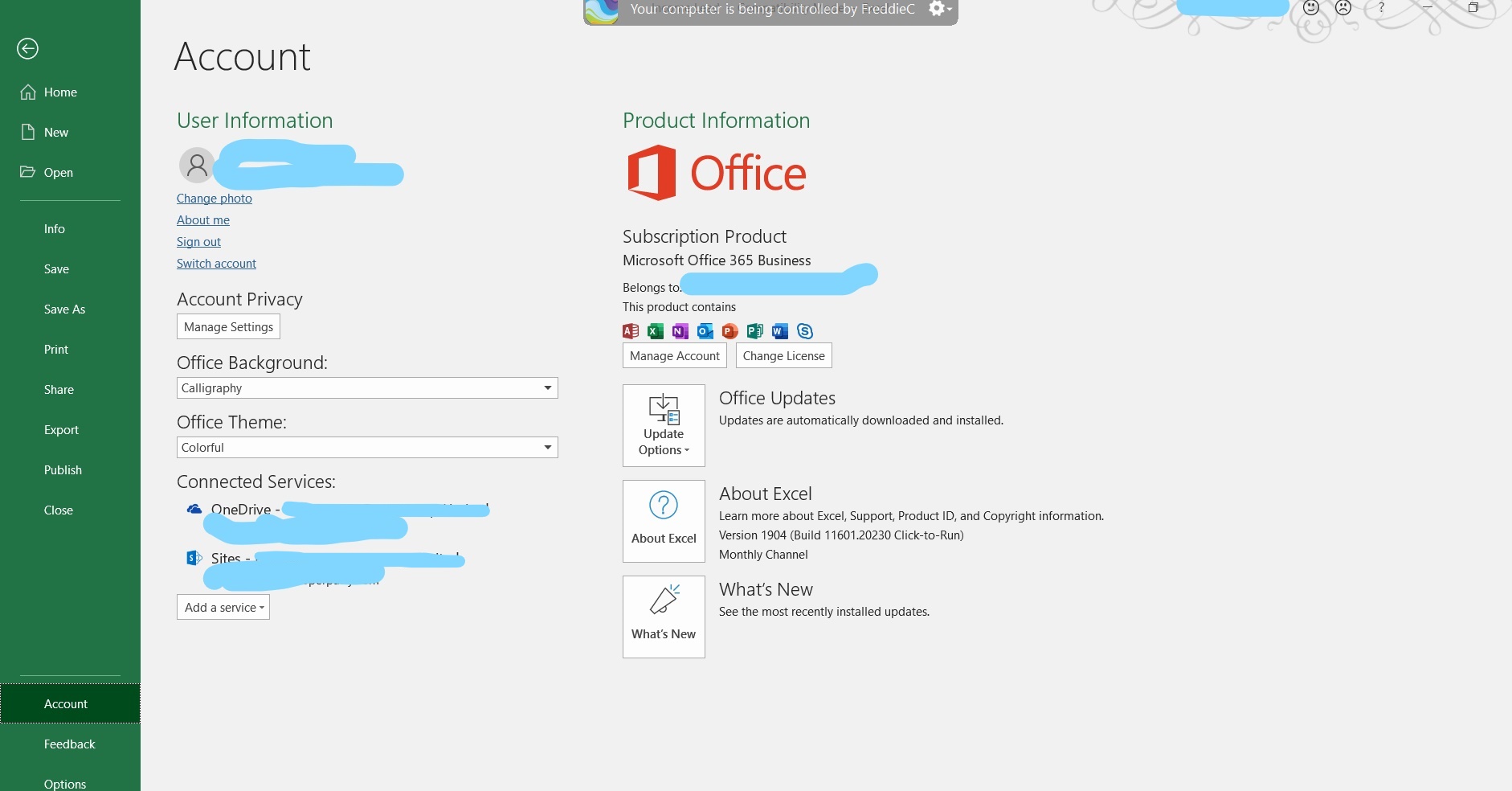This screenshot has height=791, width=1512.
Task: Send a frown feedback face icon
Action: tap(1343, 8)
